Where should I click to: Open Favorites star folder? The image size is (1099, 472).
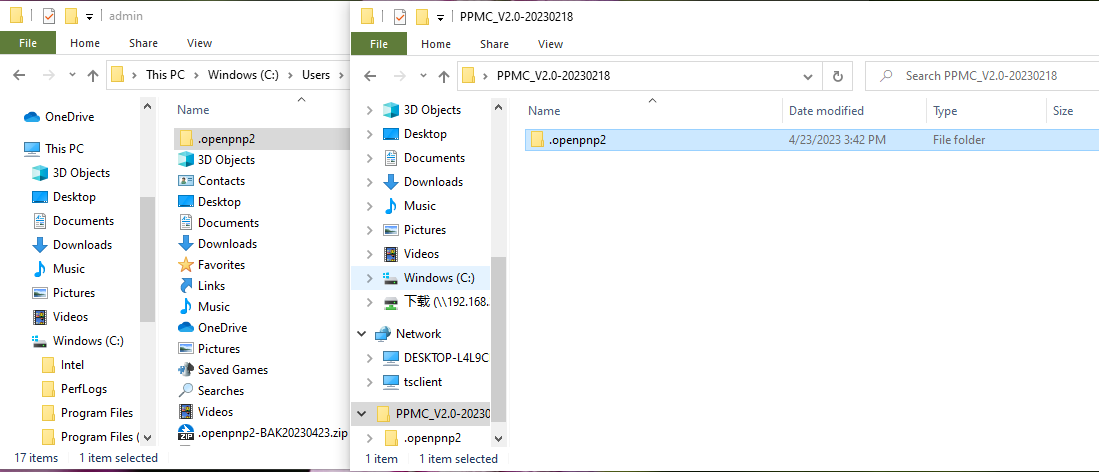pyautogui.click(x=221, y=265)
